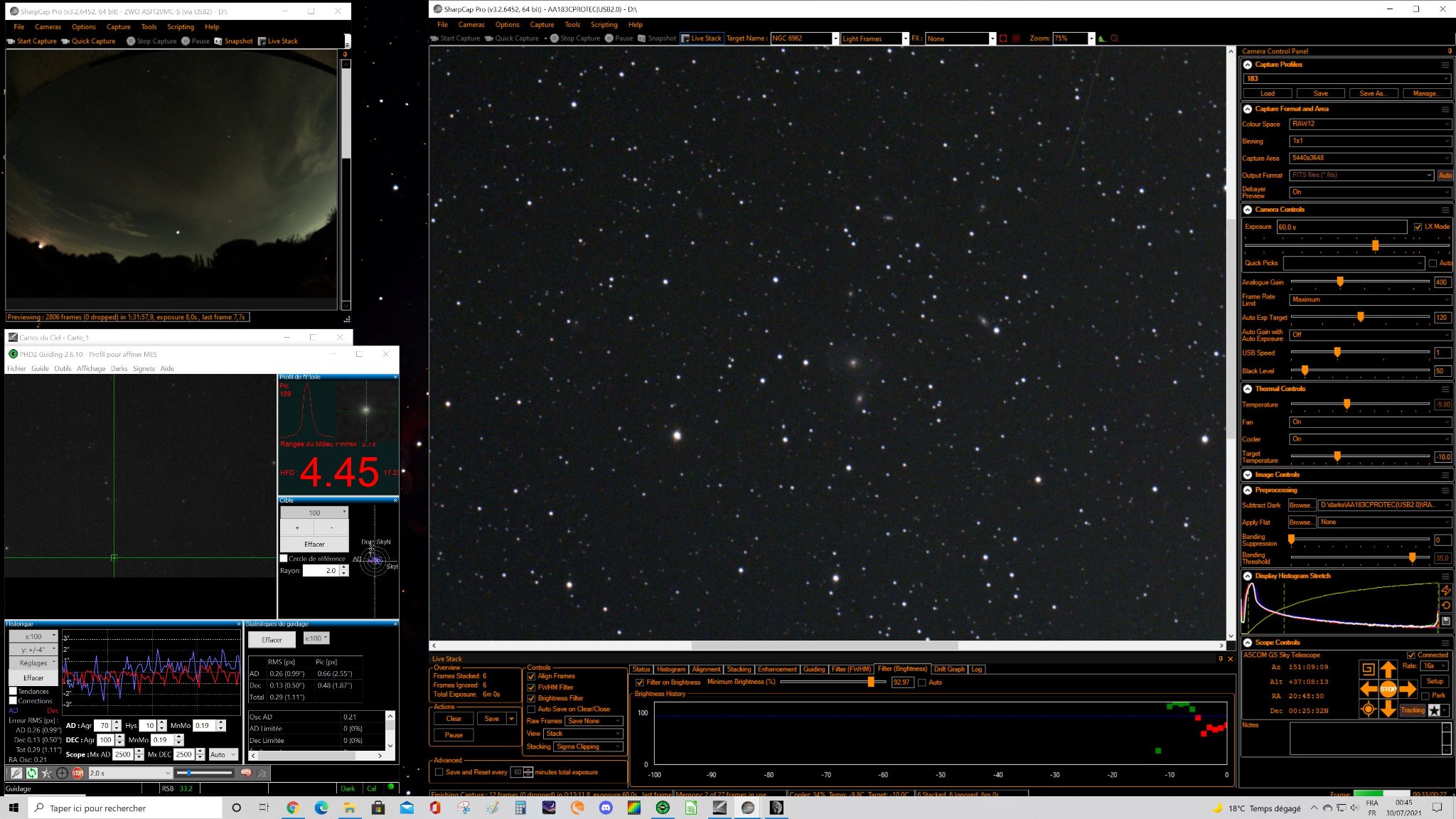This screenshot has height=819, width=1456.
Task: Click the red reticule overlay icon
Action: click(1016, 38)
